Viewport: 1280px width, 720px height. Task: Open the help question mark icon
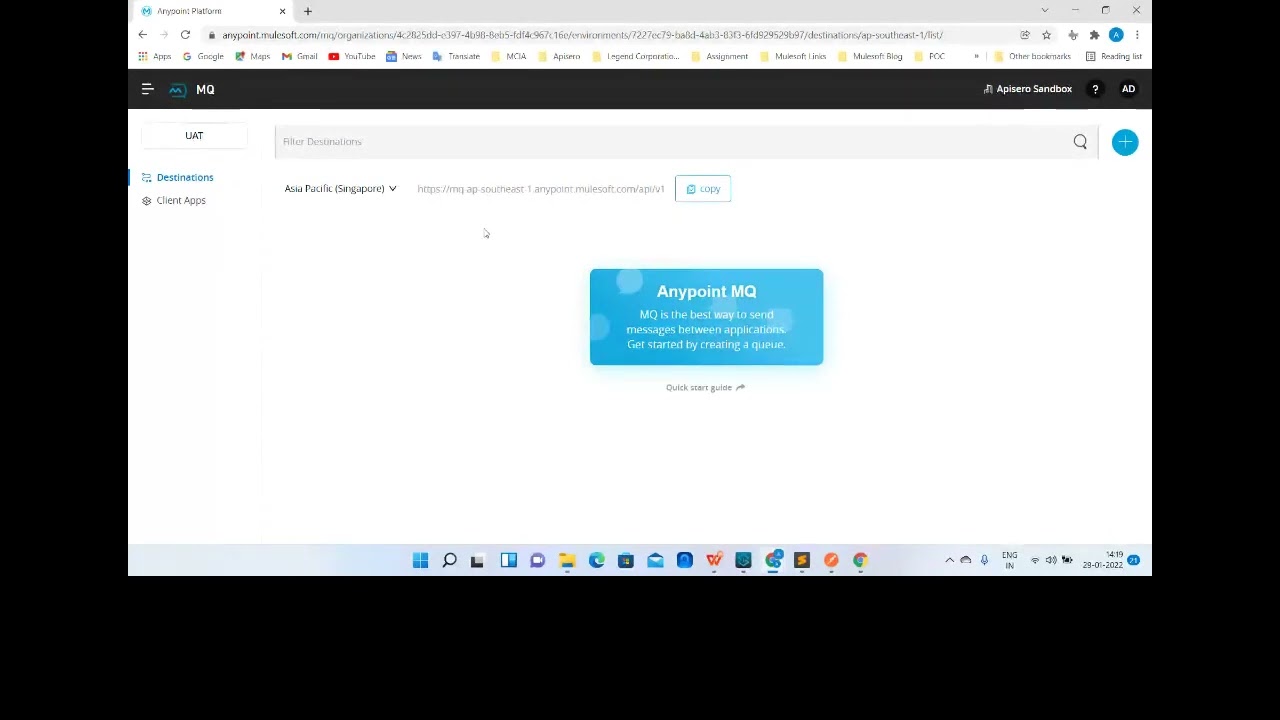point(1095,89)
